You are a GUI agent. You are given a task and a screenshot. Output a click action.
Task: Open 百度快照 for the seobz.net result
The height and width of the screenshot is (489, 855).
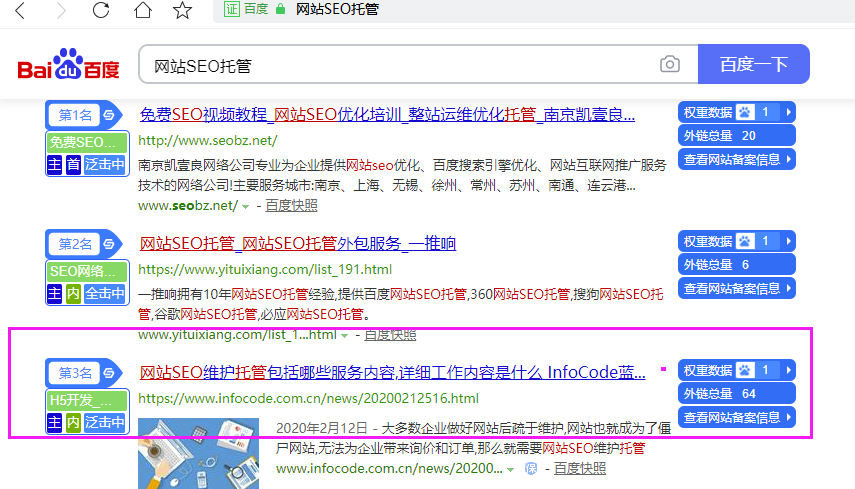click(x=291, y=206)
